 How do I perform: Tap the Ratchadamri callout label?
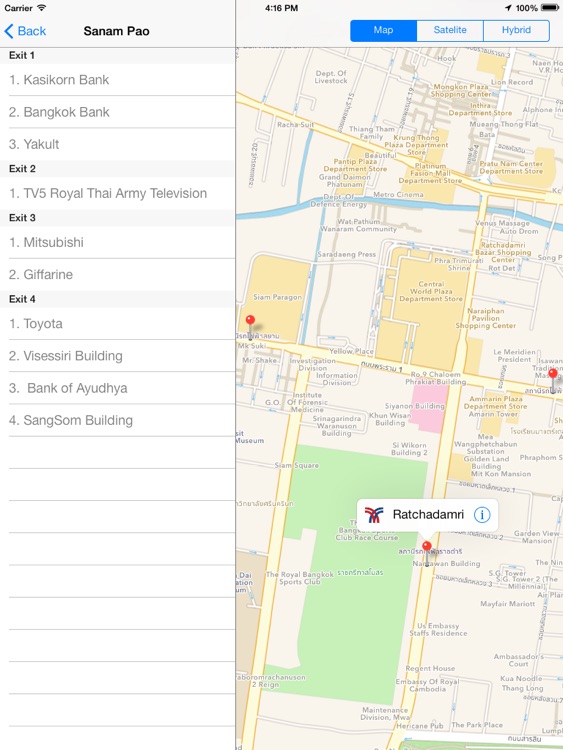click(x=428, y=515)
